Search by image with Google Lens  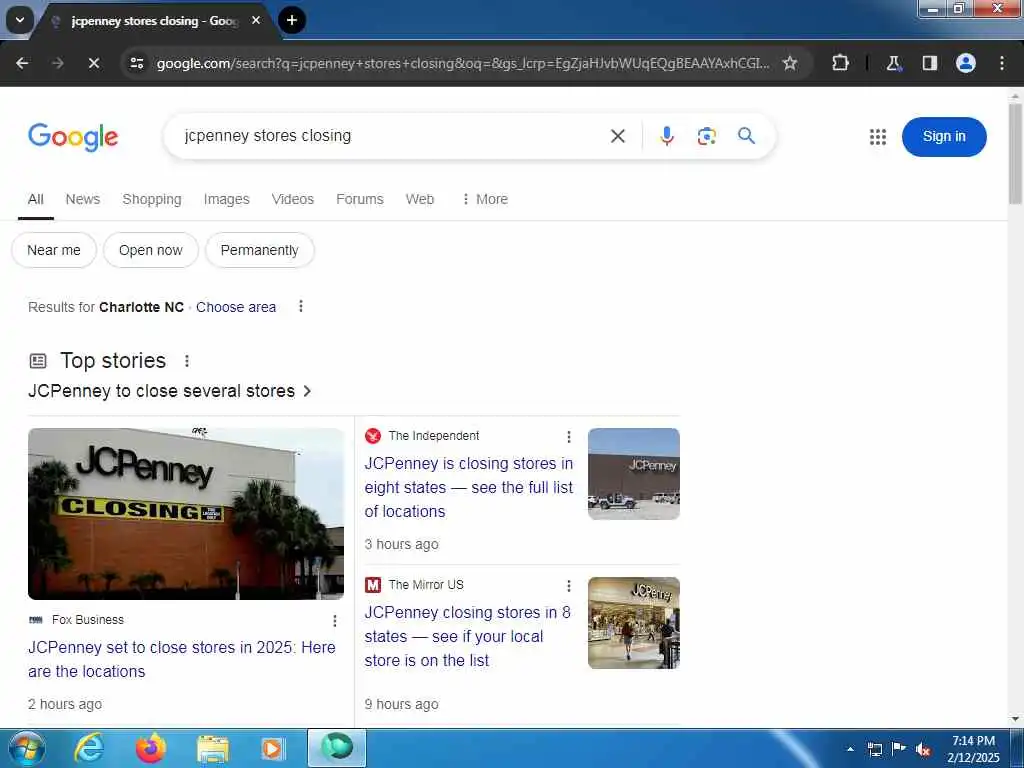[707, 136]
